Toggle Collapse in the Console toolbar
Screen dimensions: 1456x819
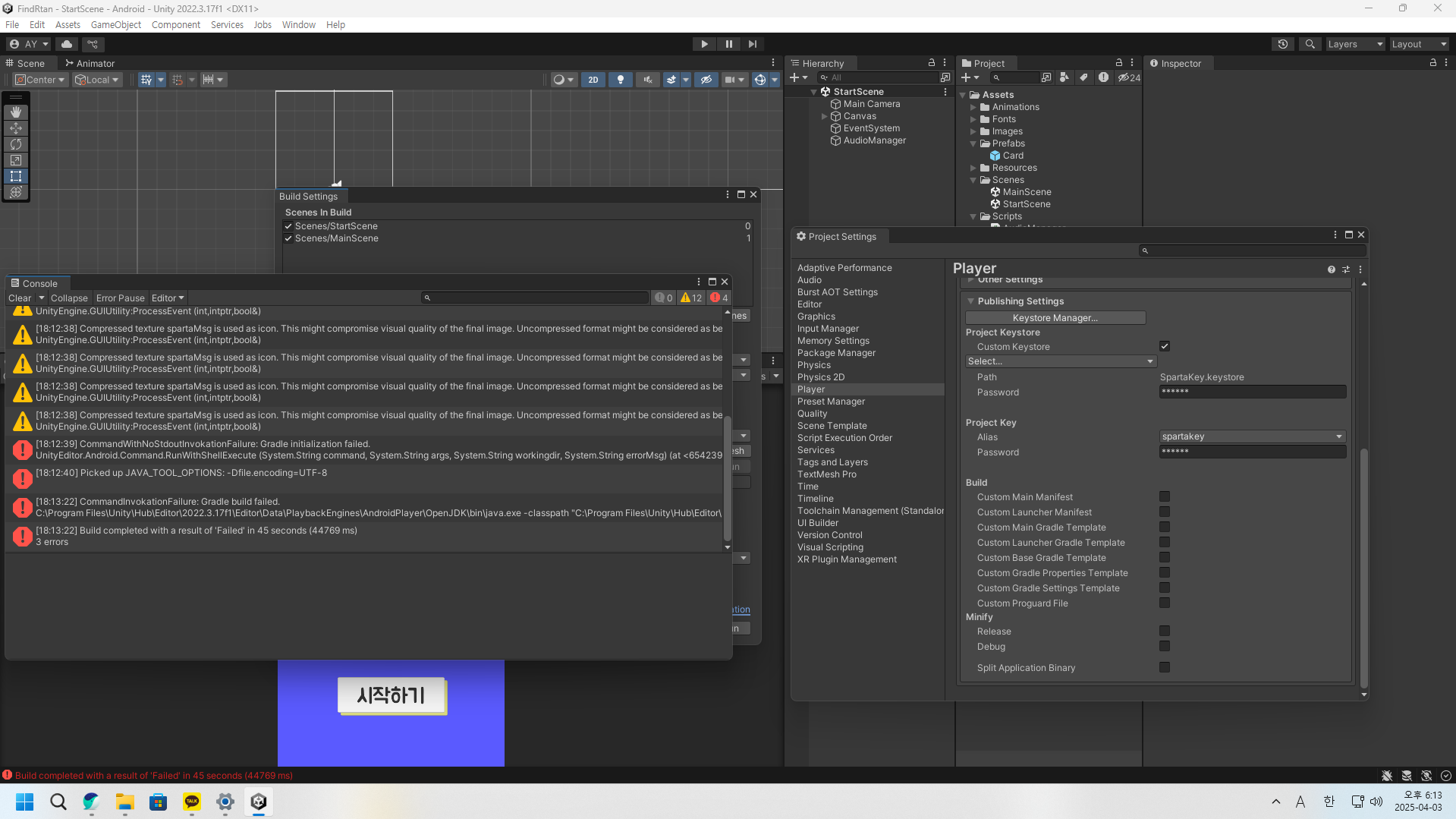[69, 298]
